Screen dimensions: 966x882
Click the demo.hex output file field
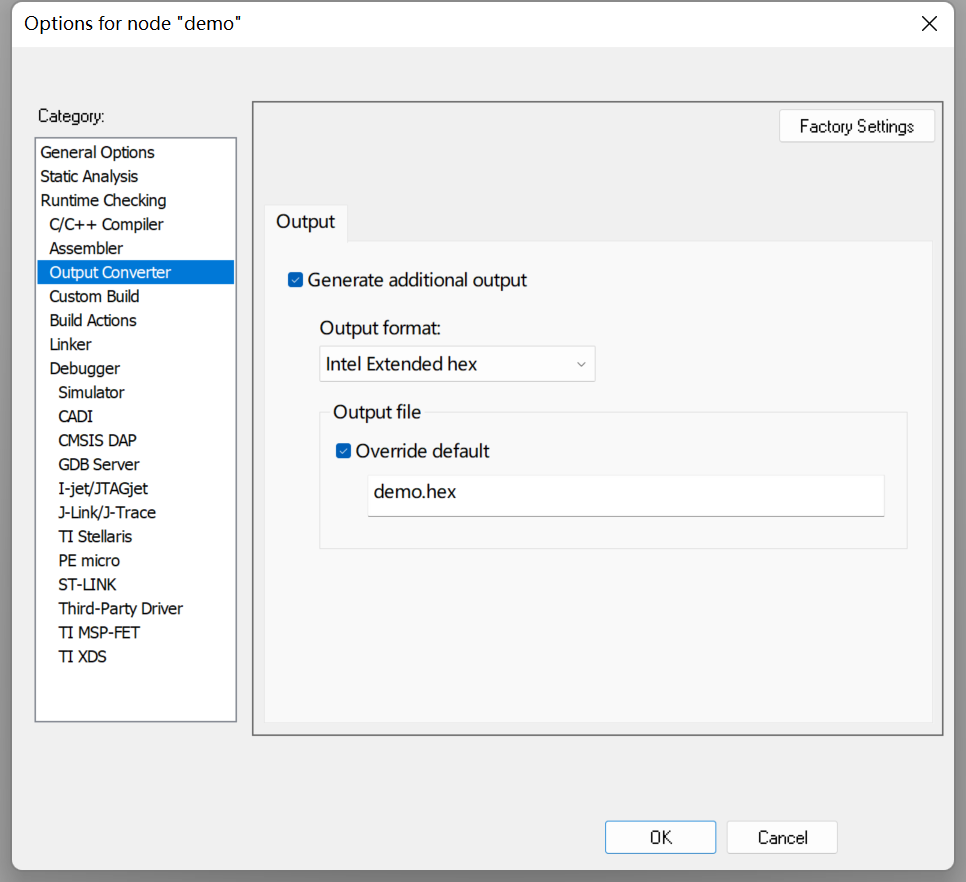[x=626, y=495]
